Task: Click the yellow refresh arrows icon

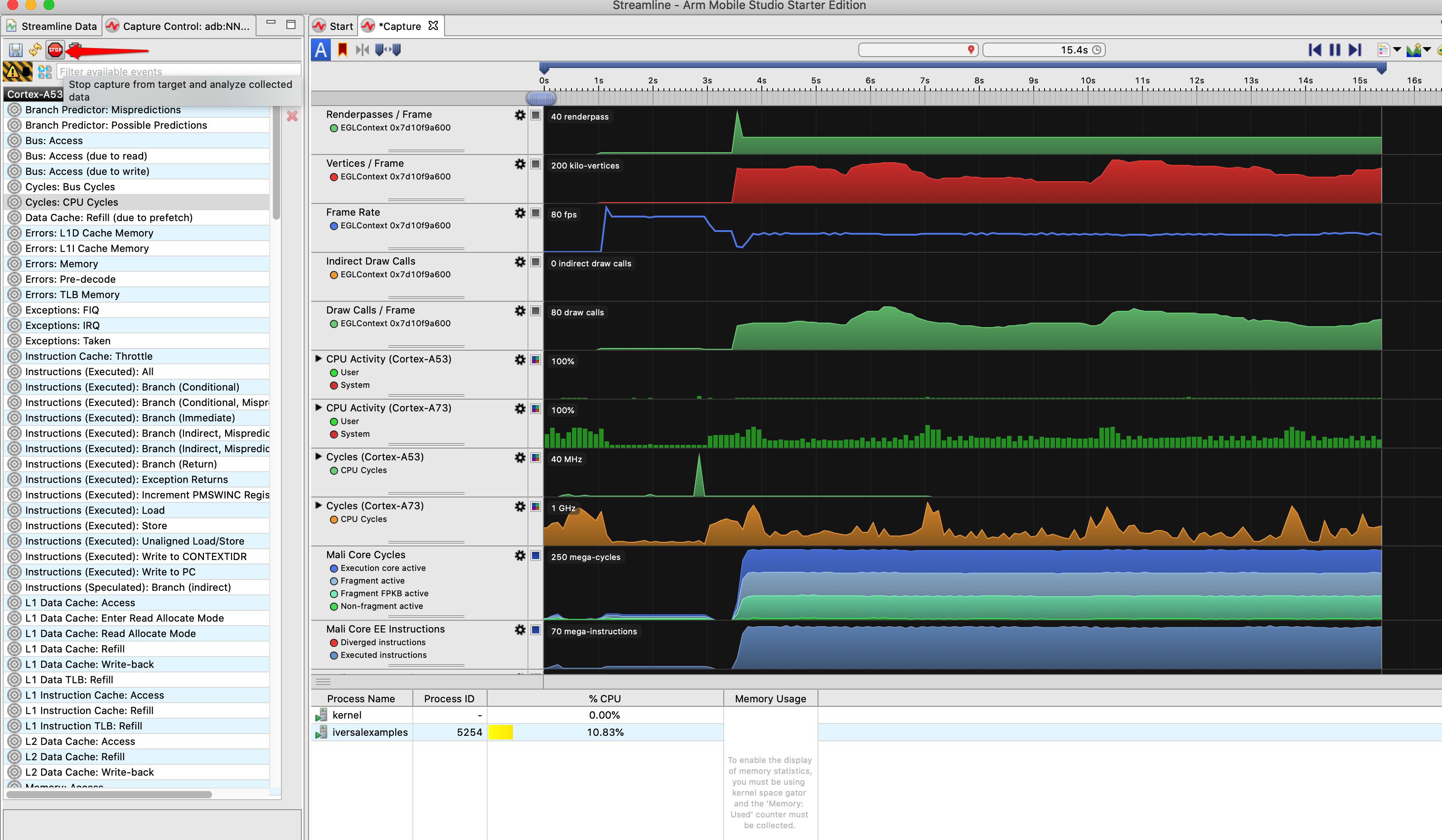Action: [35, 50]
